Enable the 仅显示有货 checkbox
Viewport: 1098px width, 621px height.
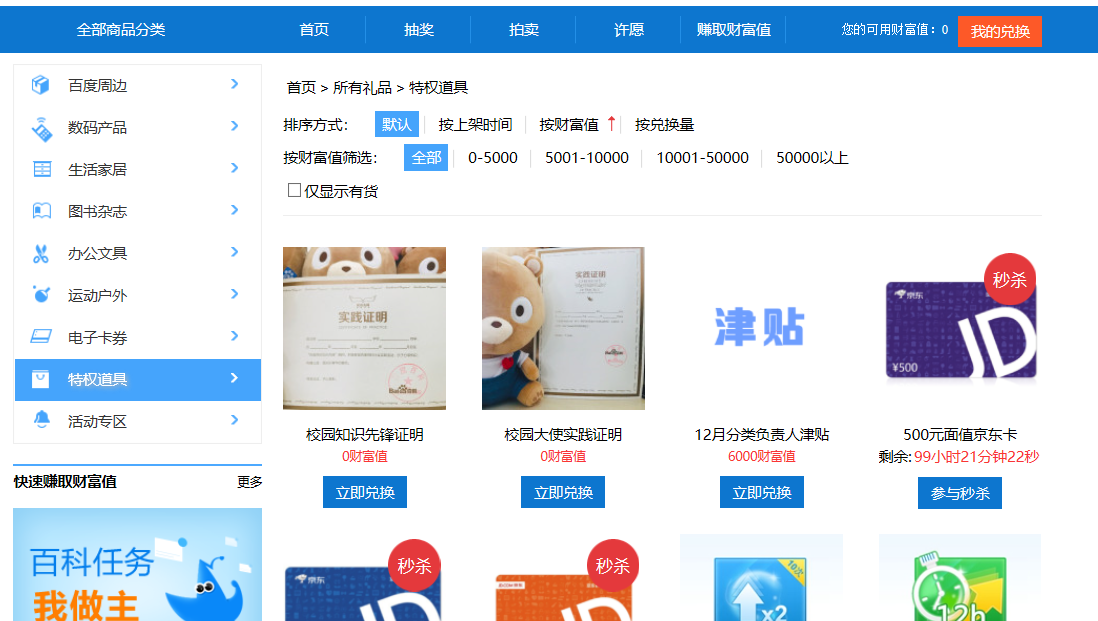pyautogui.click(x=294, y=190)
